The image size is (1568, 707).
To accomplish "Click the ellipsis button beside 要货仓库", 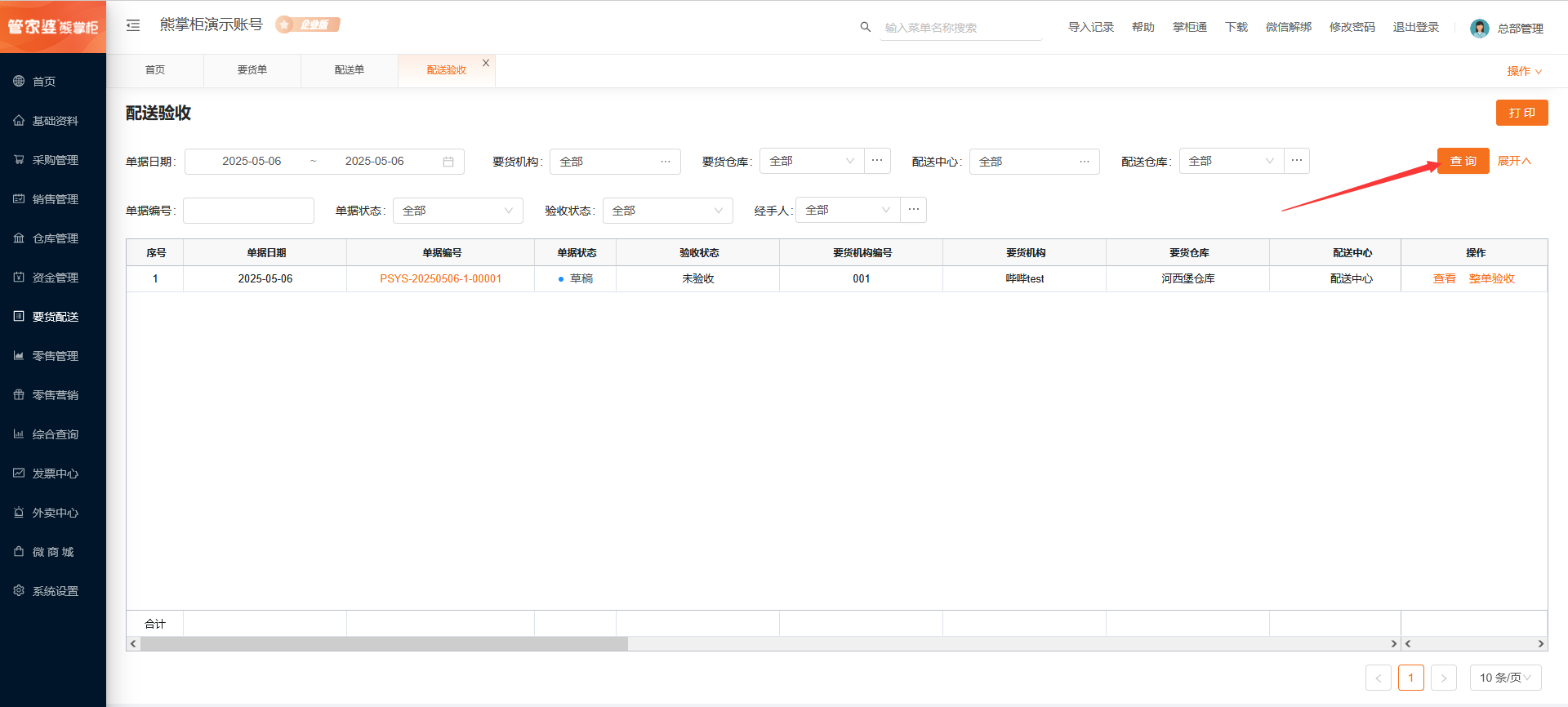I will pyautogui.click(x=877, y=161).
